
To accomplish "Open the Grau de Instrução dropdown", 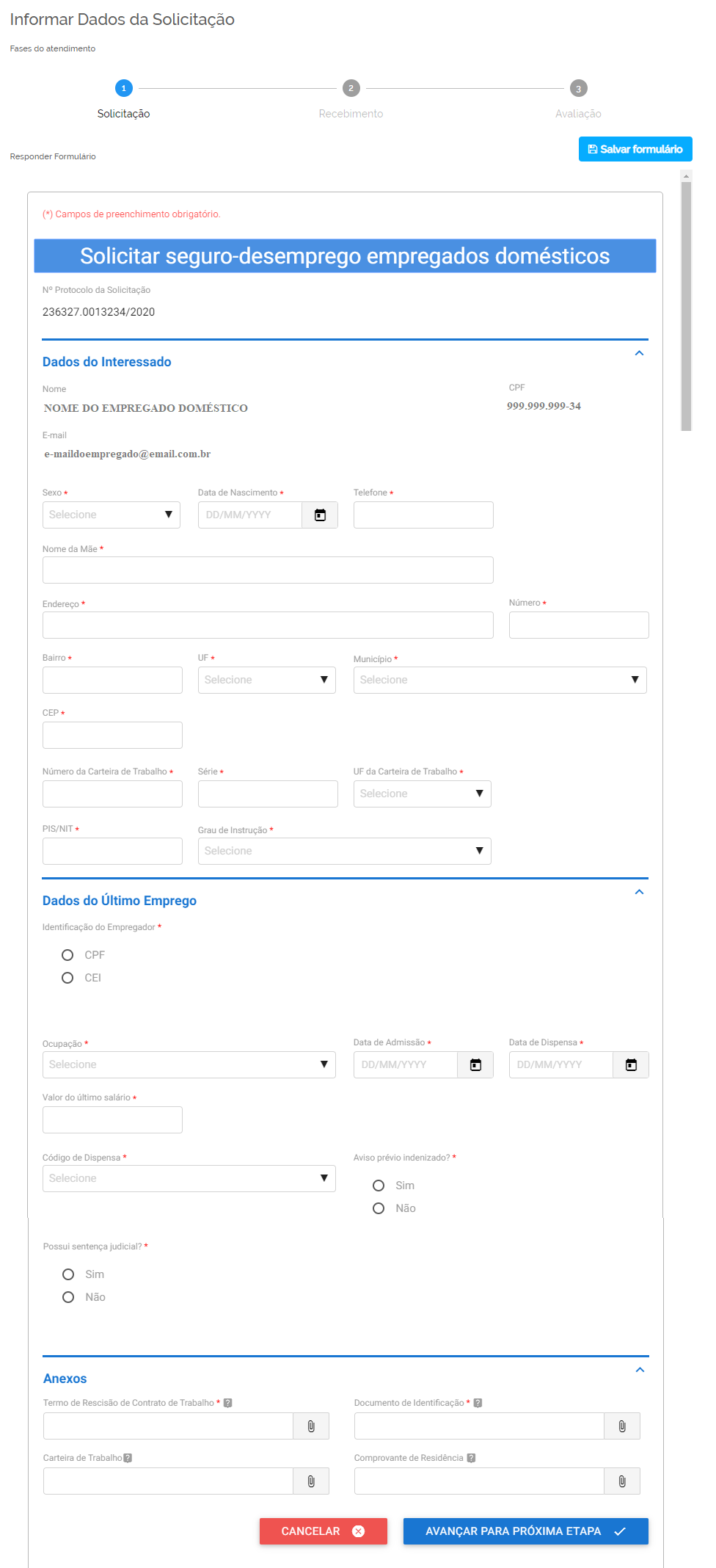I will [x=344, y=852].
